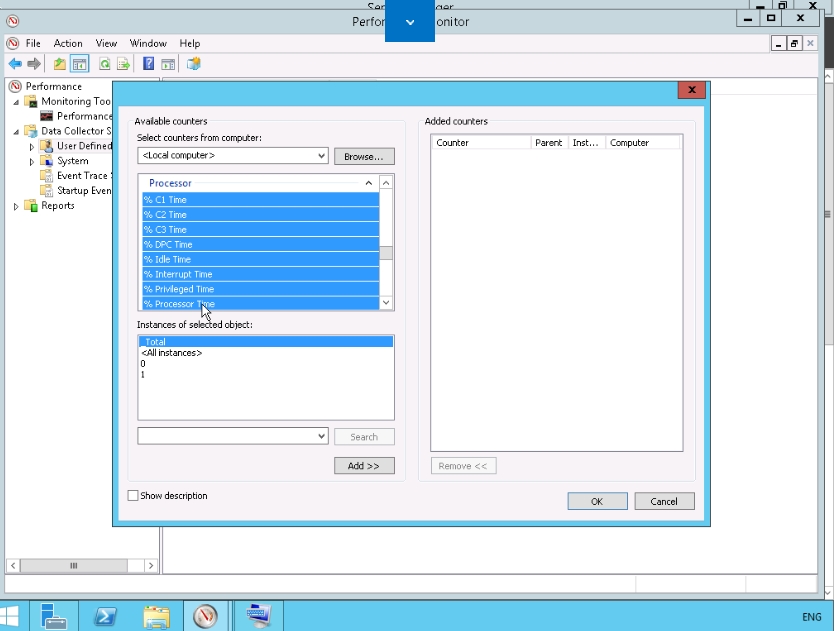
Task: Click the Performance root node icon
Action: coord(17,87)
